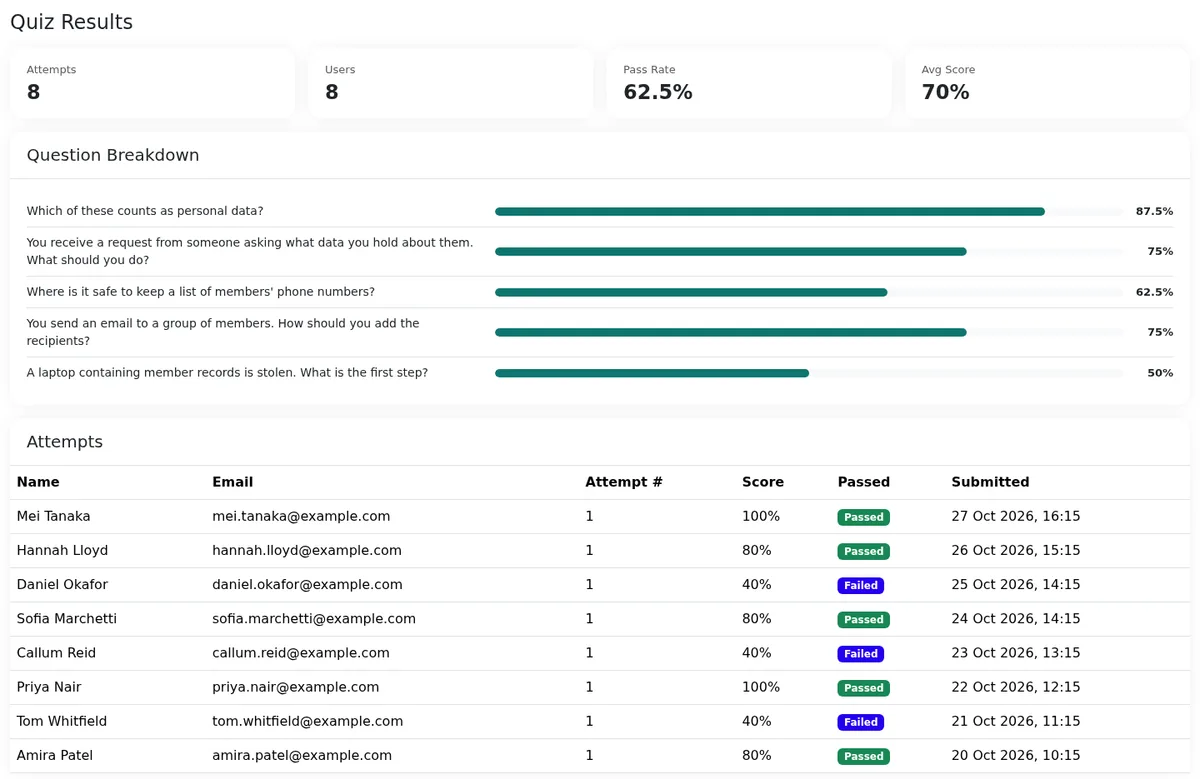Click the 100% score in Priya Nair's row
This screenshot has width=1200, height=779.
coord(761,687)
